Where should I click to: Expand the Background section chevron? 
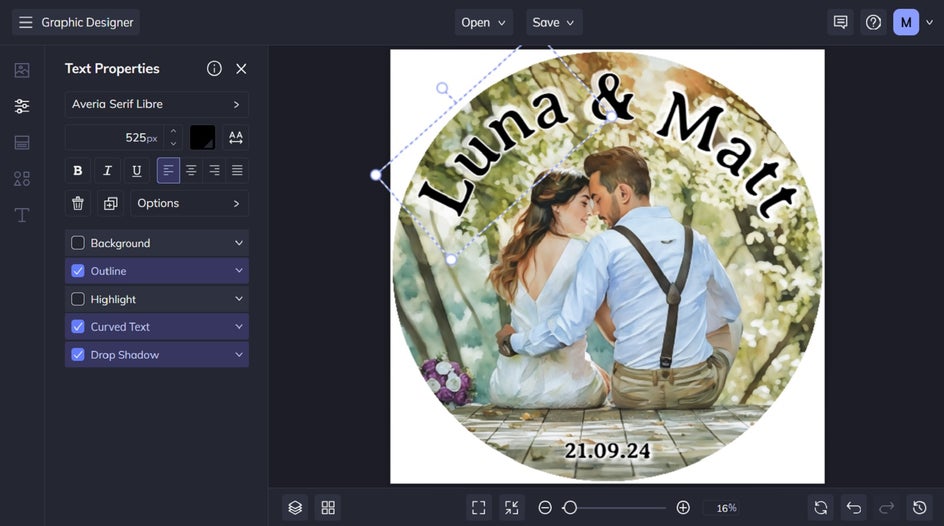[x=239, y=243]
